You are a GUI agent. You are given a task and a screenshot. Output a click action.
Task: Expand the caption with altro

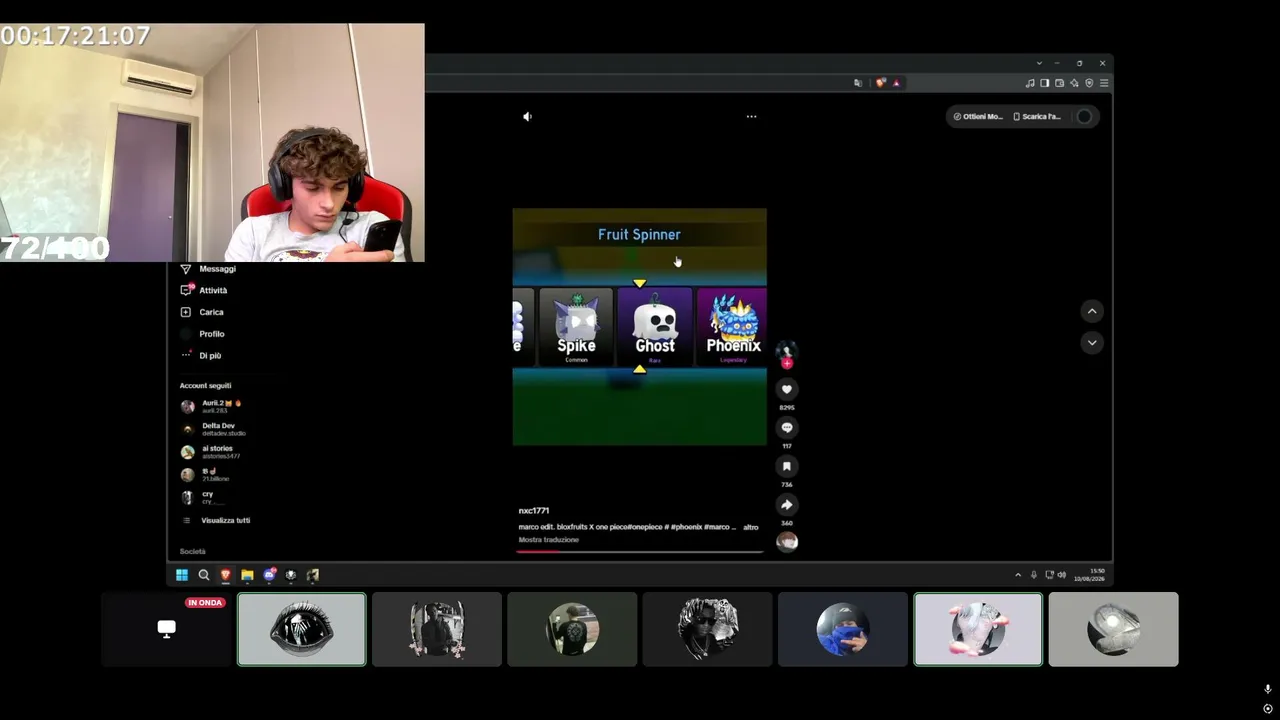click(751, 527)
